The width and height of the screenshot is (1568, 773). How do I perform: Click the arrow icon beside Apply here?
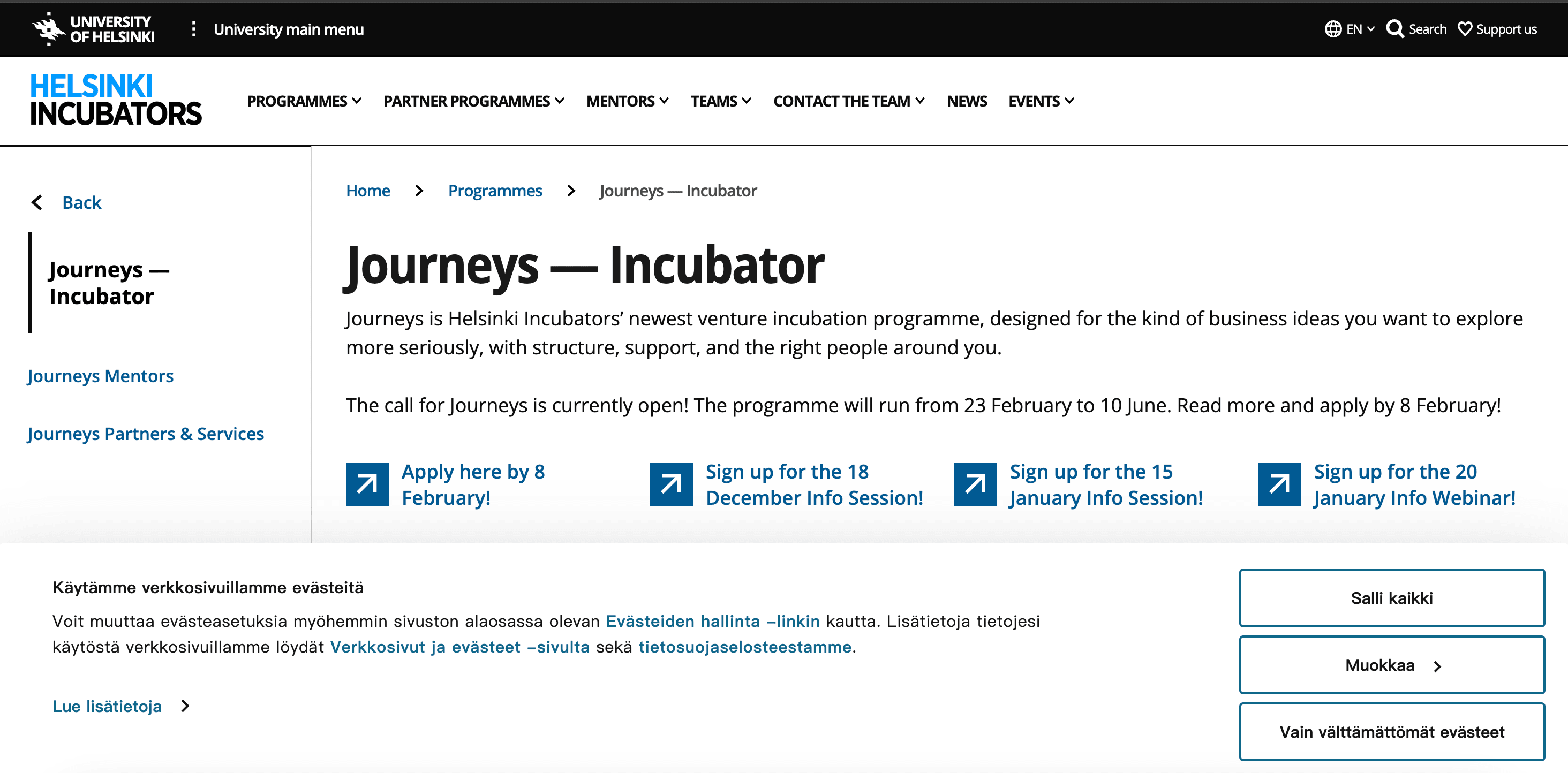click(366, 484)
